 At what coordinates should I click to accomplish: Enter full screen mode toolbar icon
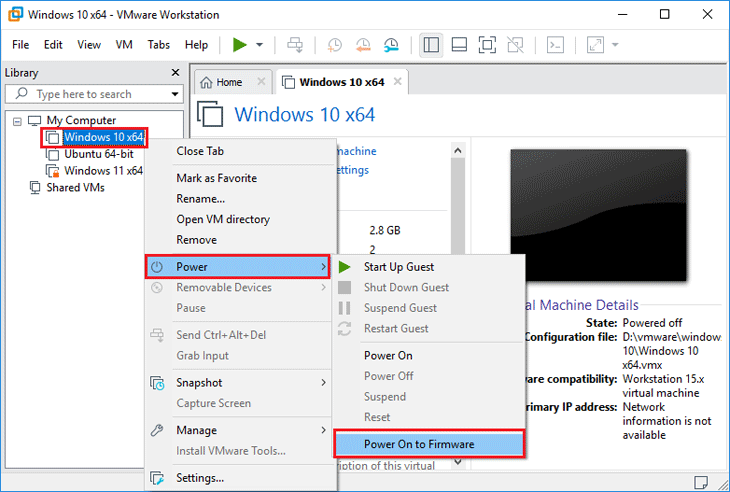coord(487,45)
